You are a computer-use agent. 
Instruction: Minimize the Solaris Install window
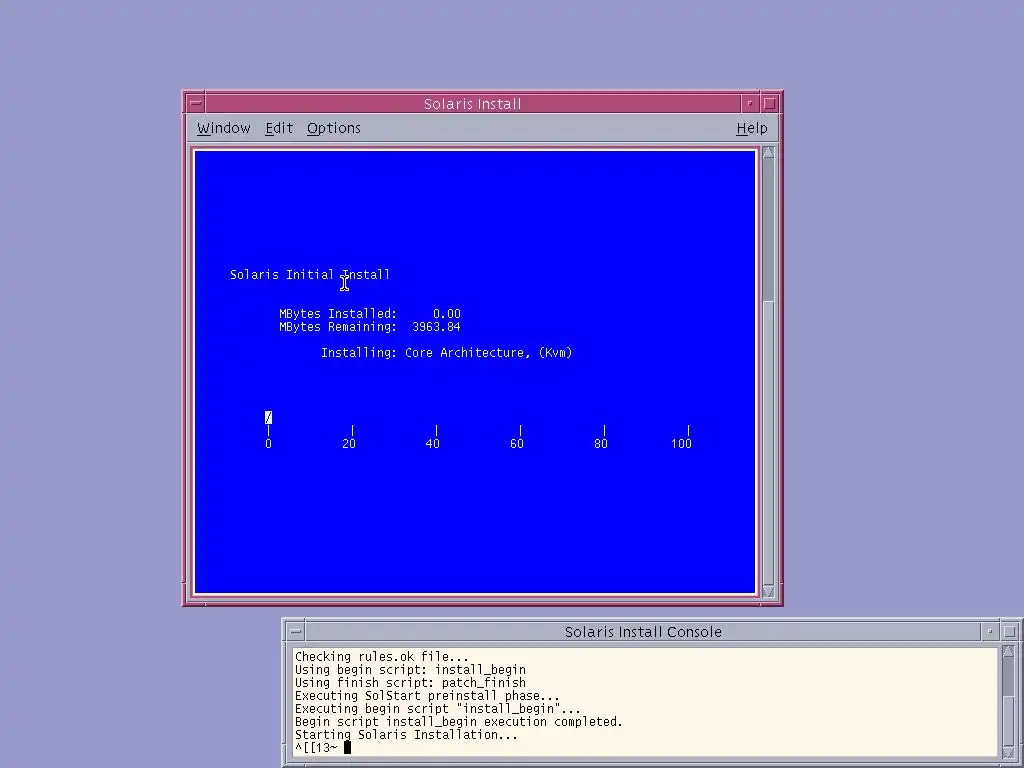750,103
